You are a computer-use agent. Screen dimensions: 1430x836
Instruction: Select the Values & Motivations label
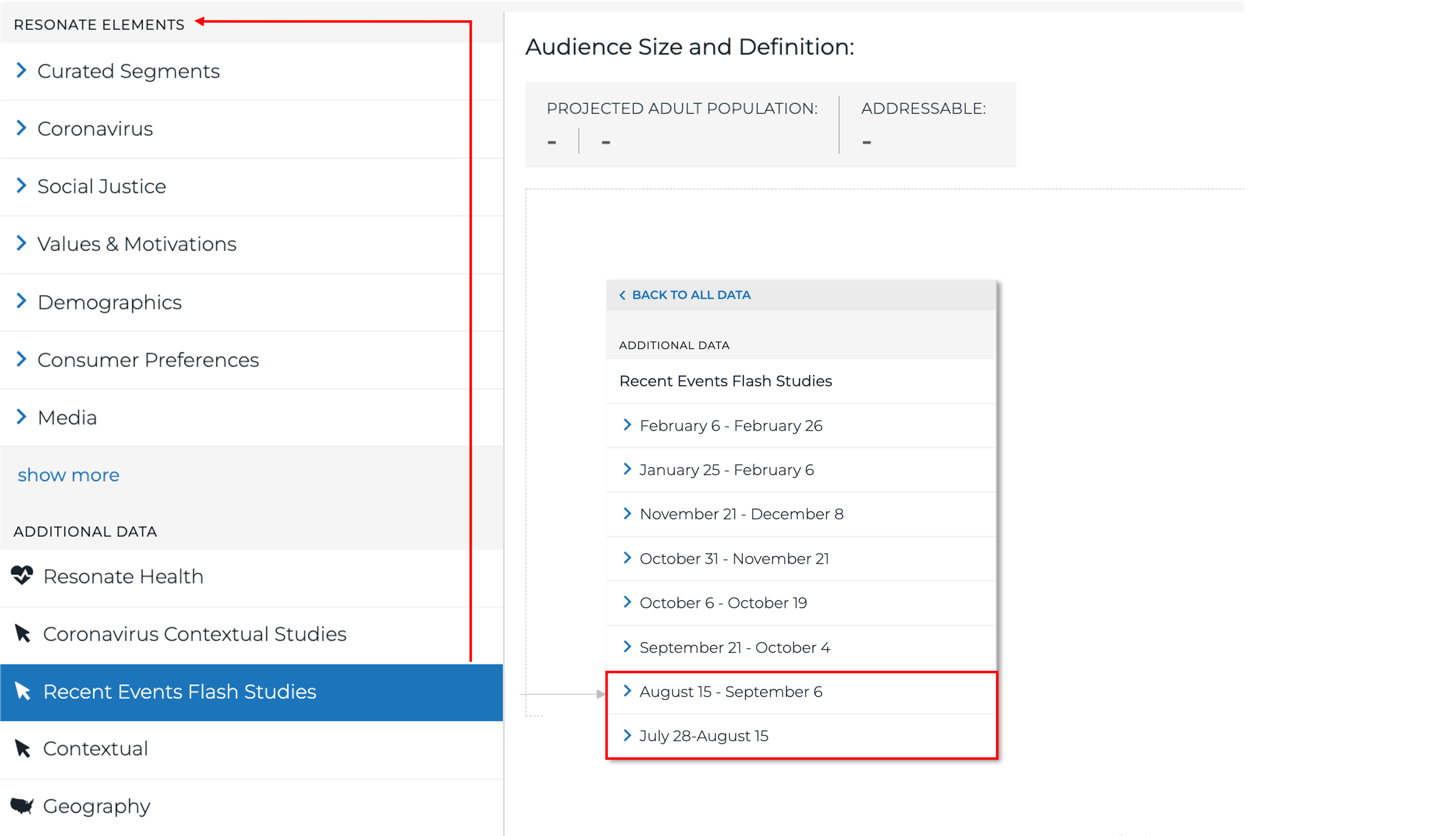[137, 244]
